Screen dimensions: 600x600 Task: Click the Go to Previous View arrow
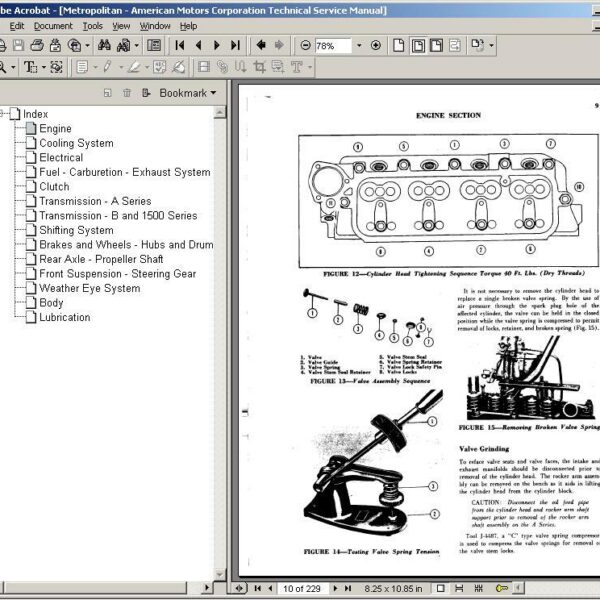[x=261, y=45]
